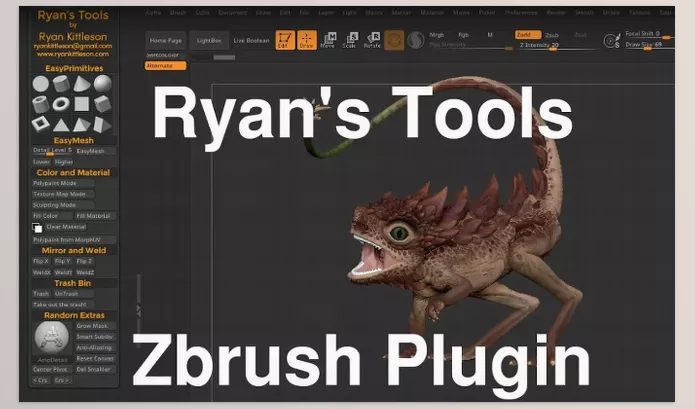
Task: Click Polypaint from MorphUV
Action: (74, 240)
